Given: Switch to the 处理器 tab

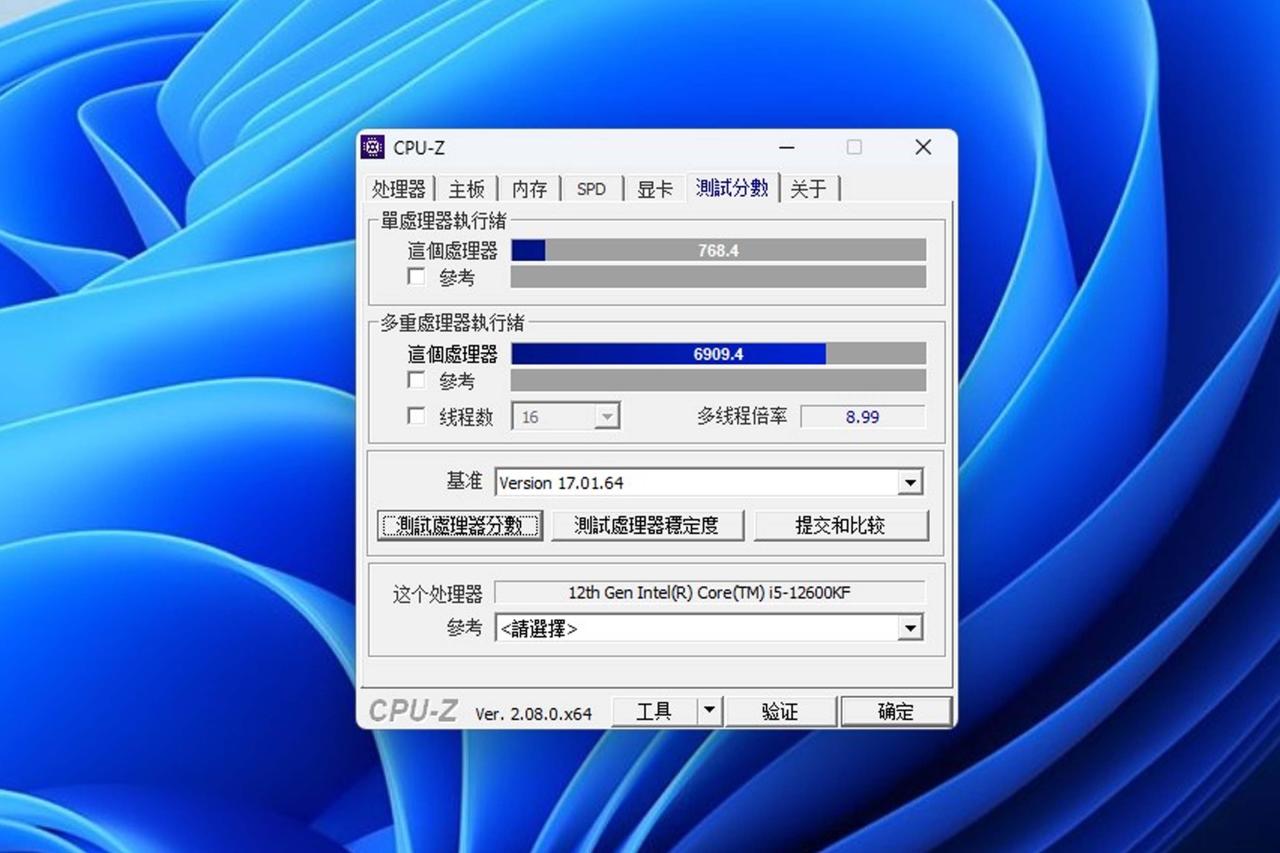Looking at the screenshot, I should (x=399, y=189).
